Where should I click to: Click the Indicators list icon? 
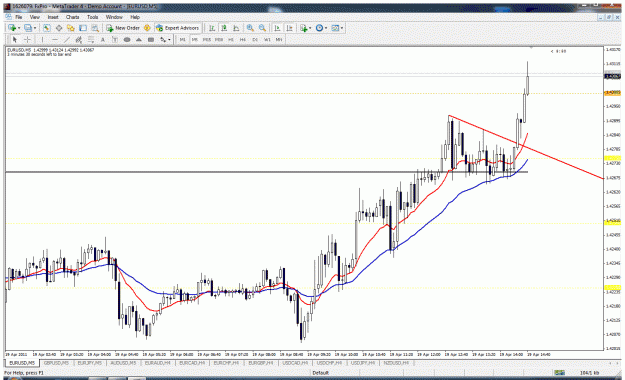(x=304, y=28)
